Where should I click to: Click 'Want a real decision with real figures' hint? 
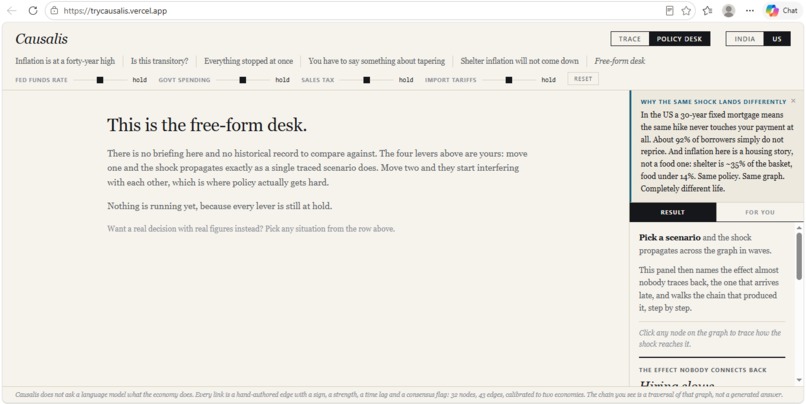tap(251, 229)
